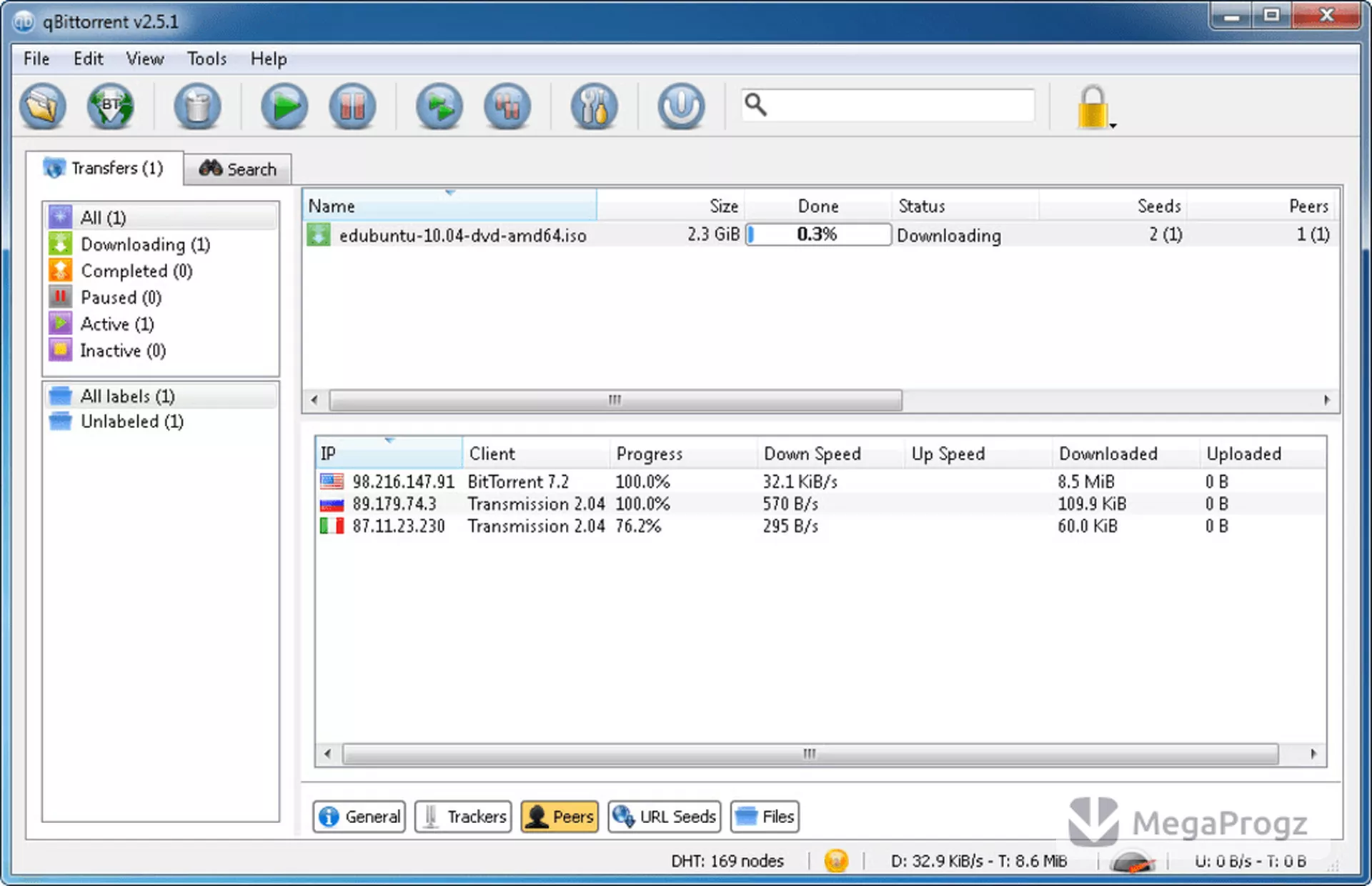Click peers list horizontal scrollbar thumb
The image size is (1372, 886).
click(810, 754)
